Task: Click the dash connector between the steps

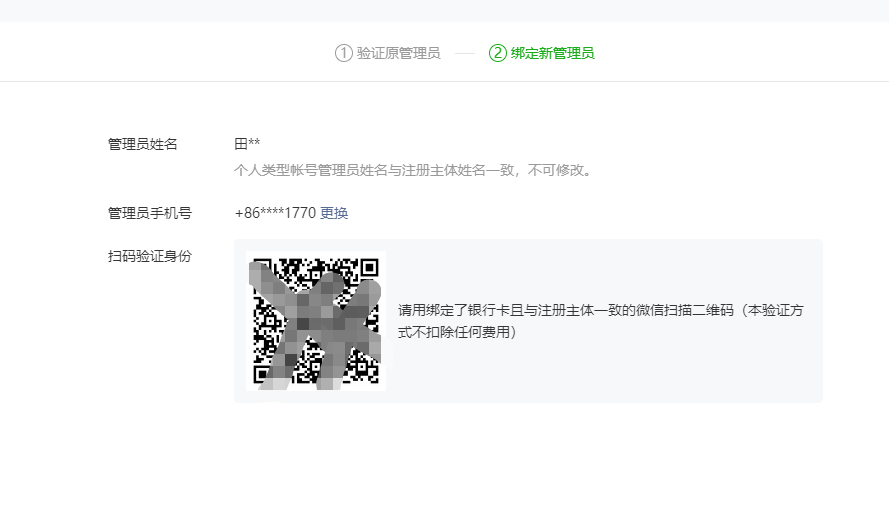Action: [x=465, y=53]
